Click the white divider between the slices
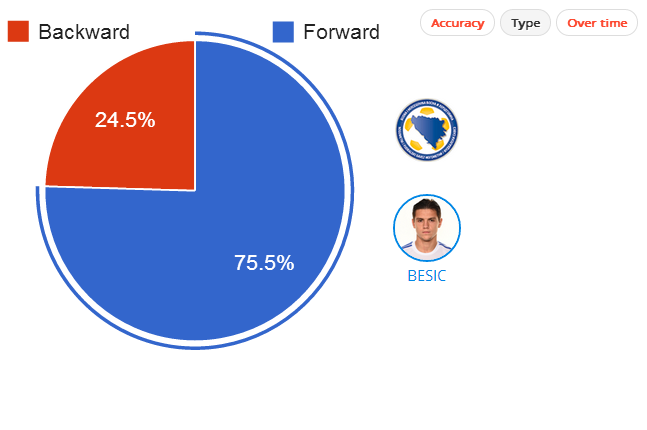This screenshot has height=430, width=647. coord(194,116)
